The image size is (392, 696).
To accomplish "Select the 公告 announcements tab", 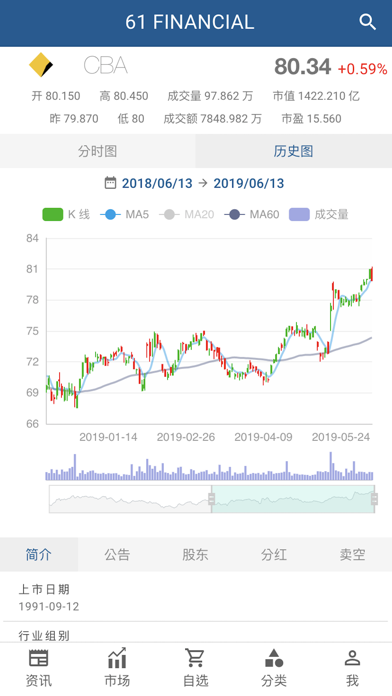I will 117,554.
